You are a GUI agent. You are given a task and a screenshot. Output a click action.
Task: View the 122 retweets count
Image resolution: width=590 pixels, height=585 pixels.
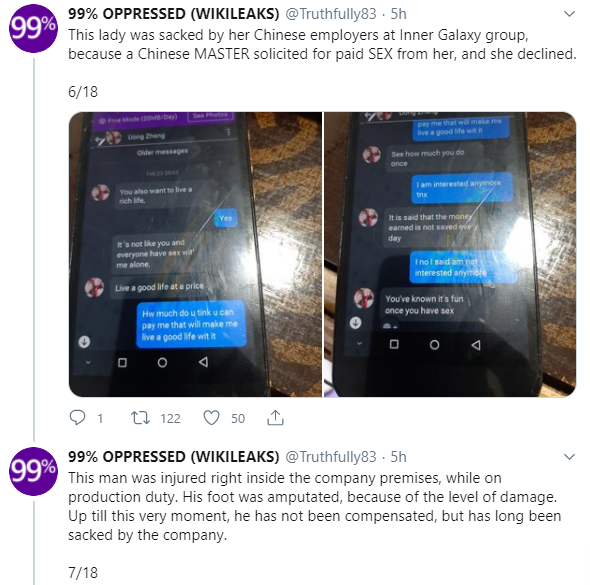click(170, 418)
